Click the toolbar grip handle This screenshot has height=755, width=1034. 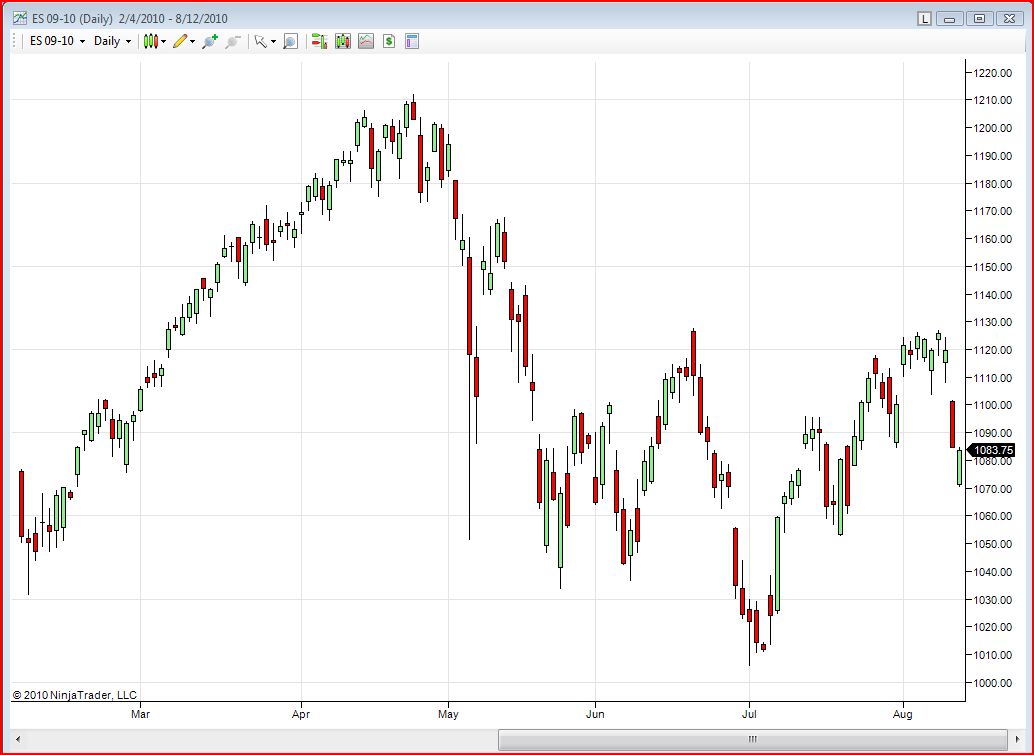click(15, 41)
